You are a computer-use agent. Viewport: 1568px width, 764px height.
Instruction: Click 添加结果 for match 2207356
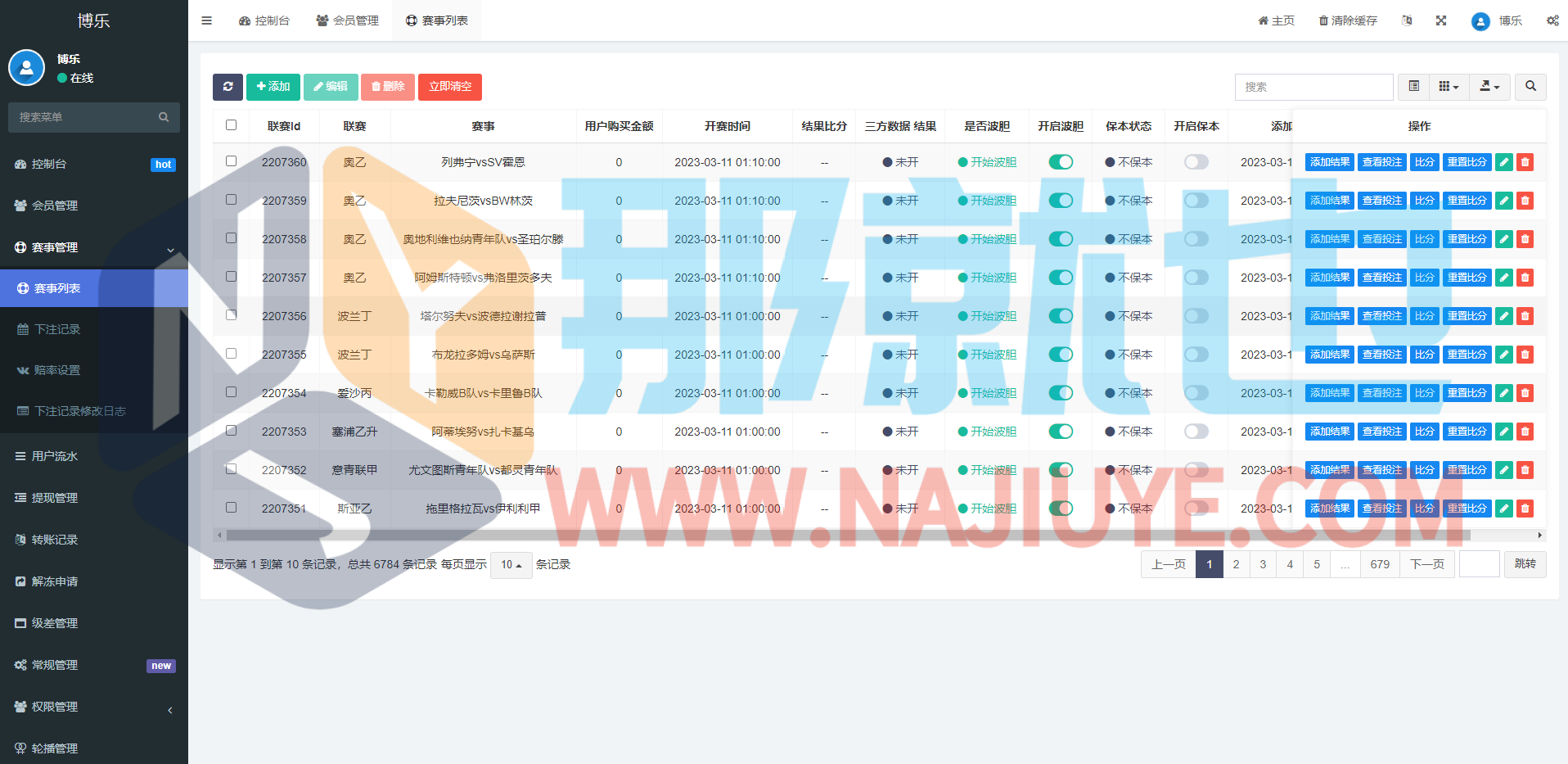[x=1329, y=316]
